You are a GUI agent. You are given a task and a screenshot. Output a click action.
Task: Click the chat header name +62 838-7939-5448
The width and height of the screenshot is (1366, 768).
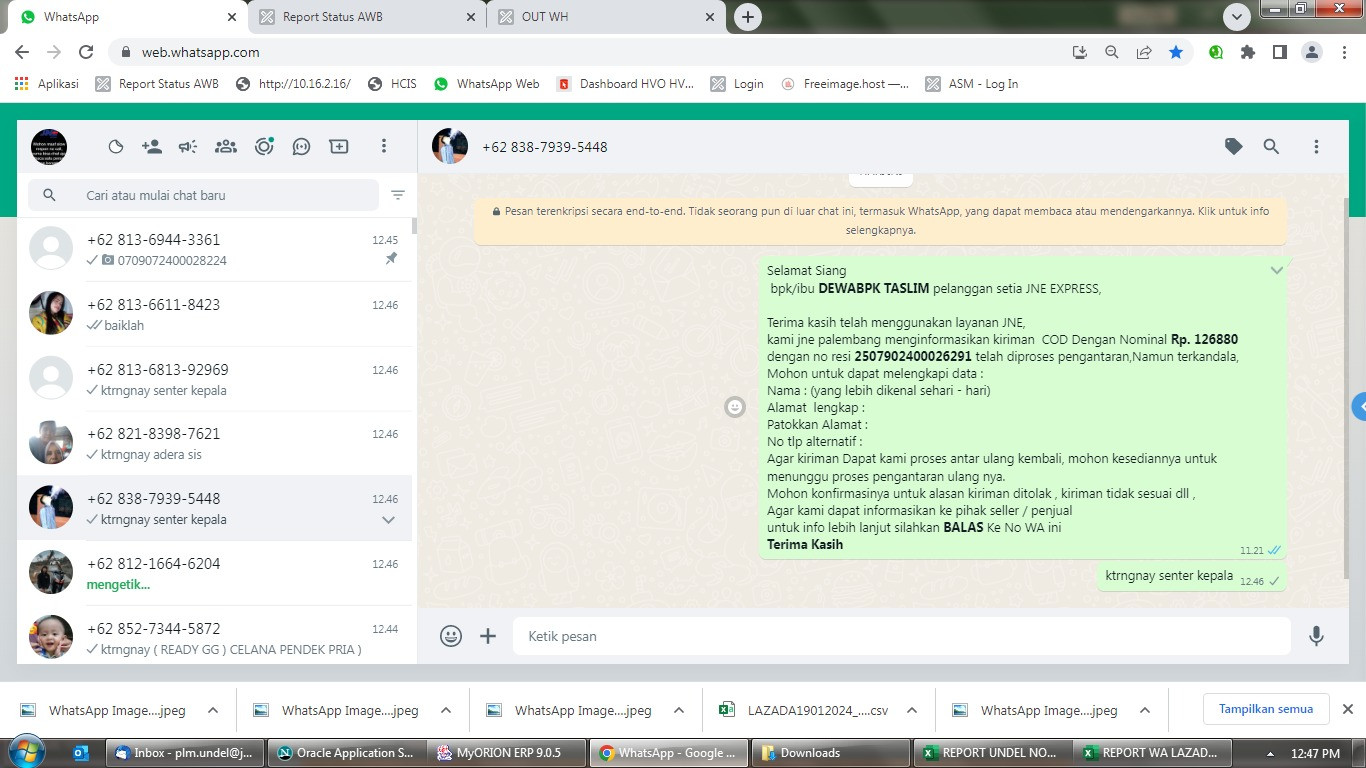point(545,147)
